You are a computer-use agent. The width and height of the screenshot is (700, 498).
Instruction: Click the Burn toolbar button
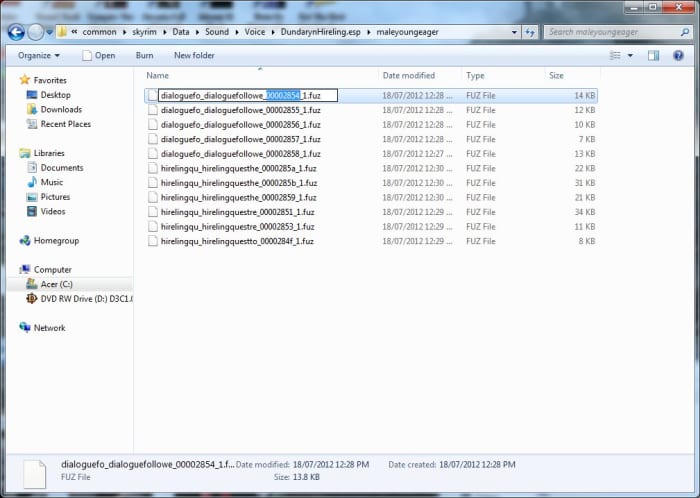pyautogui.click(x=144, y=56)
